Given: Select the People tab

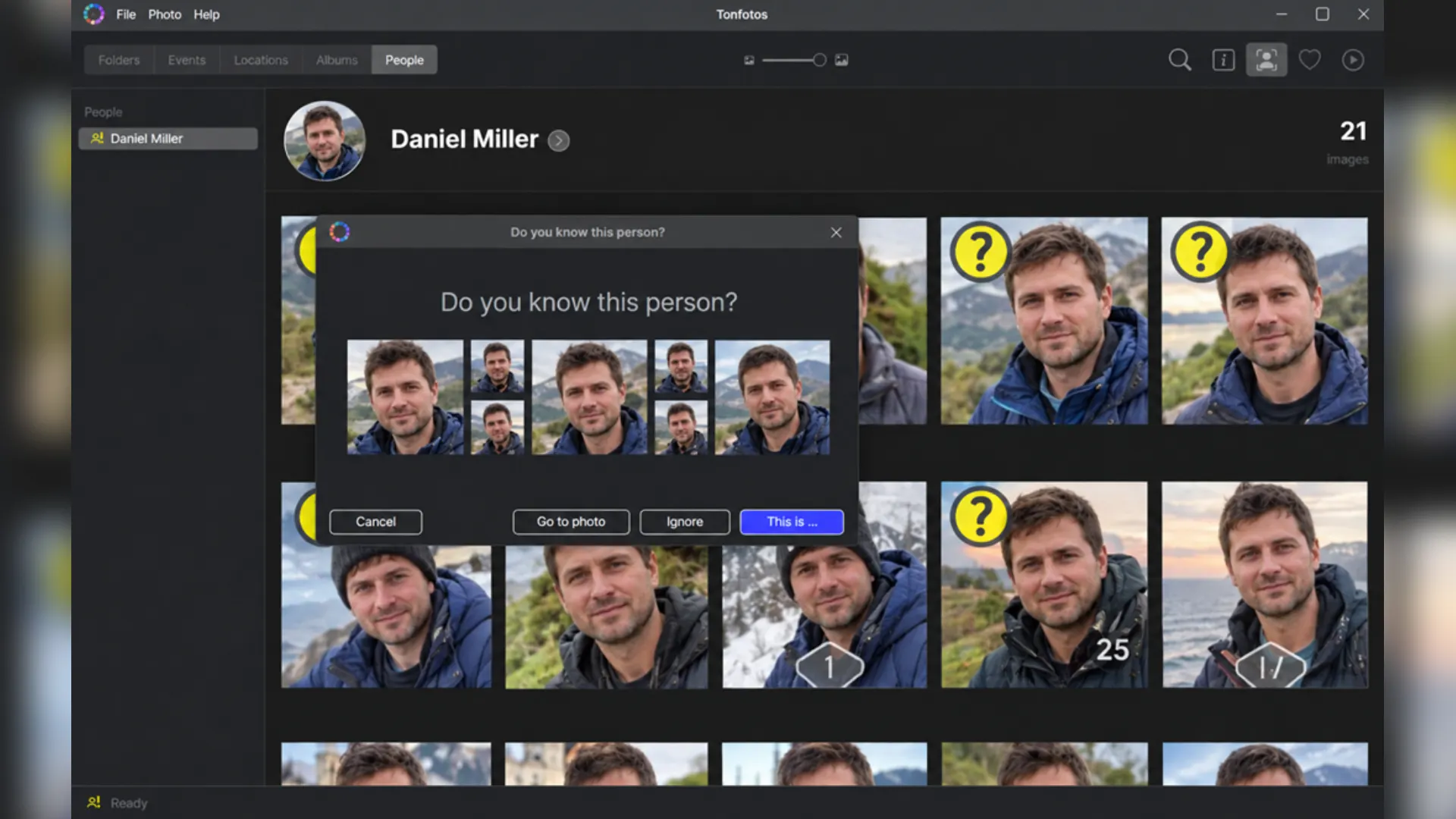Looking at the screenshot, I should (x=404, y=60).
